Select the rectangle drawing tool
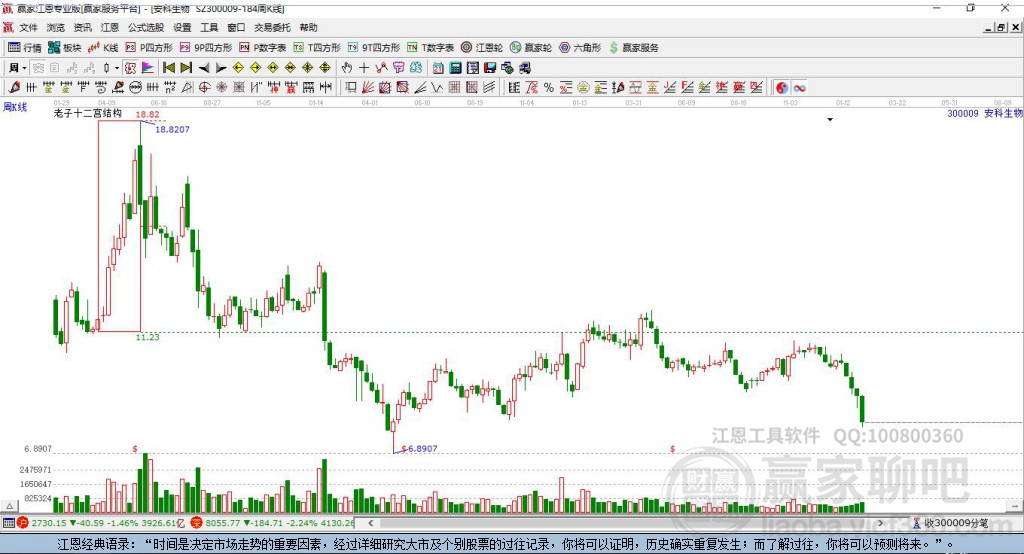Screen dimensions: 1024x554 350,88
